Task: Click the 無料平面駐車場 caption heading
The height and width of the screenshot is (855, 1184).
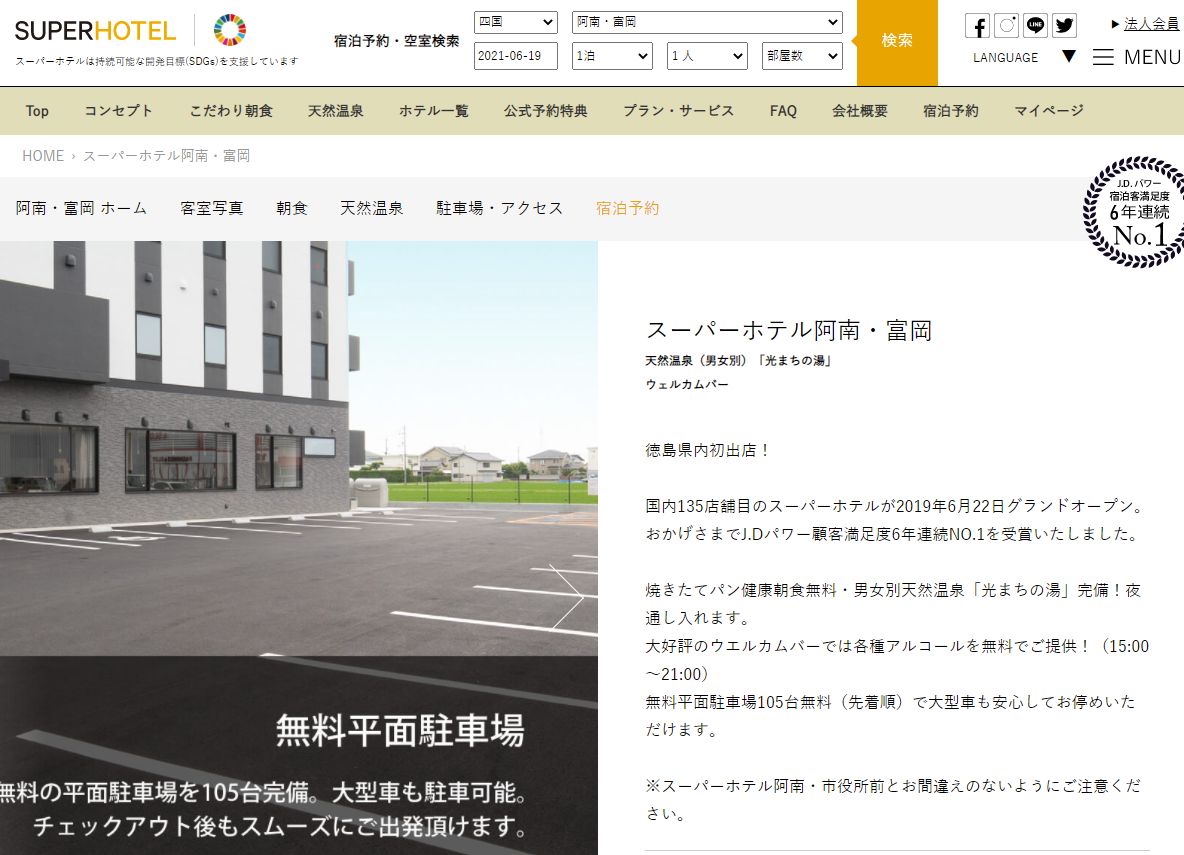Action: coord(400,731)
